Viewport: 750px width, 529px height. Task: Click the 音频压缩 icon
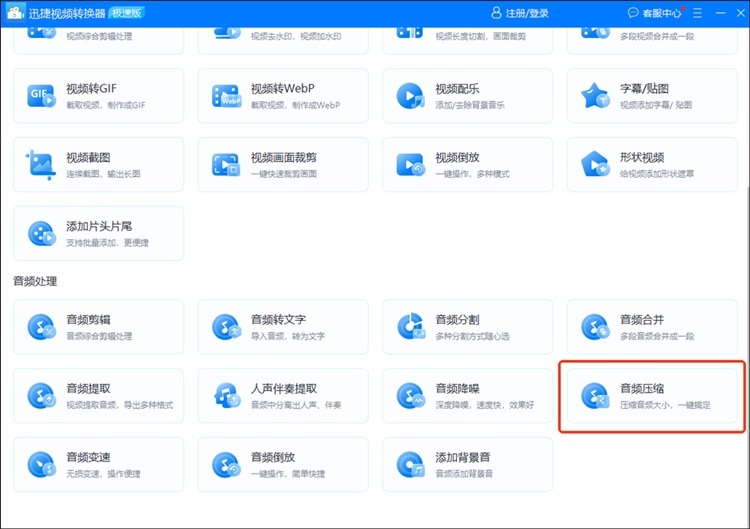tap(595, 396)
